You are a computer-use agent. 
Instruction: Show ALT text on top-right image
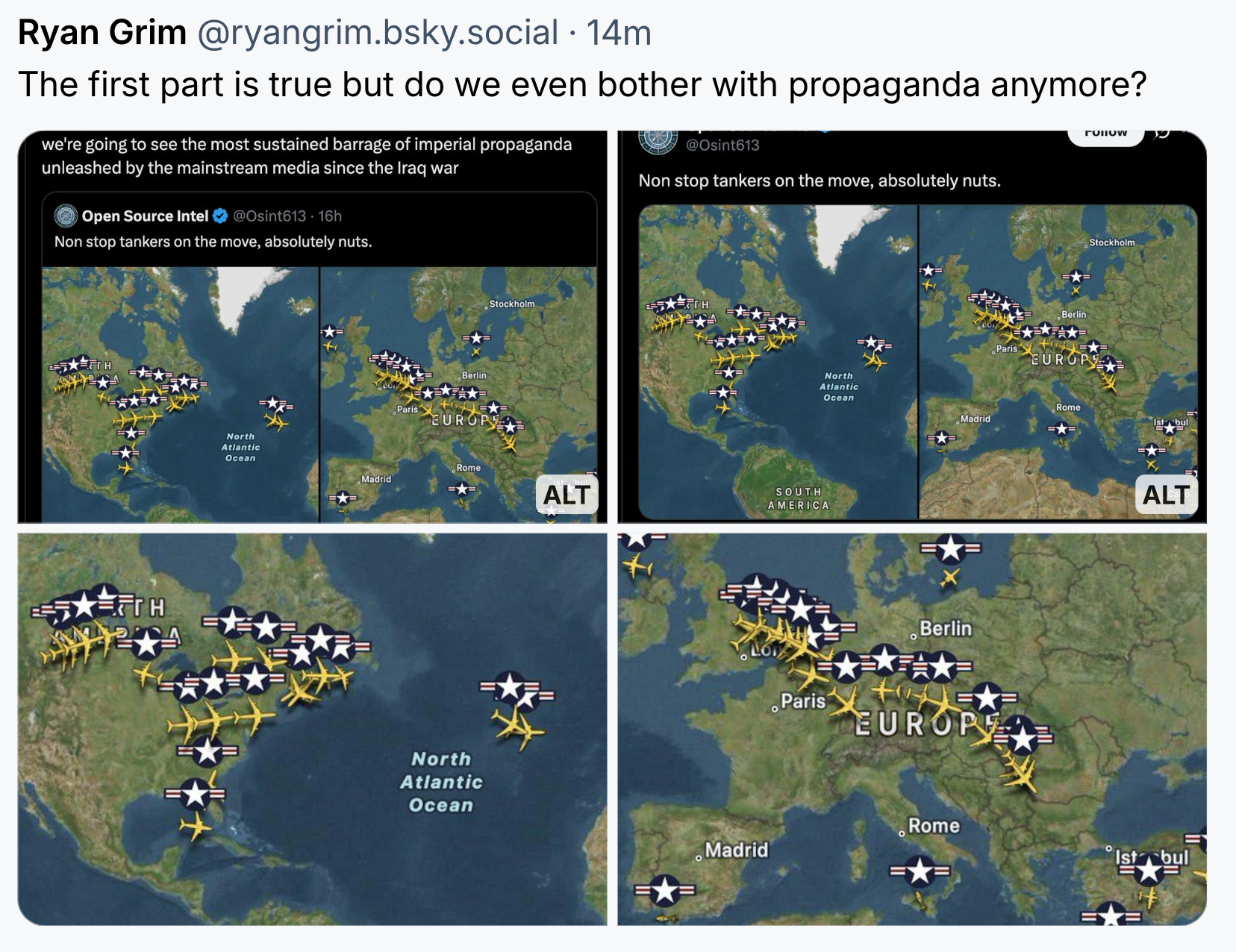[1166, 495]
